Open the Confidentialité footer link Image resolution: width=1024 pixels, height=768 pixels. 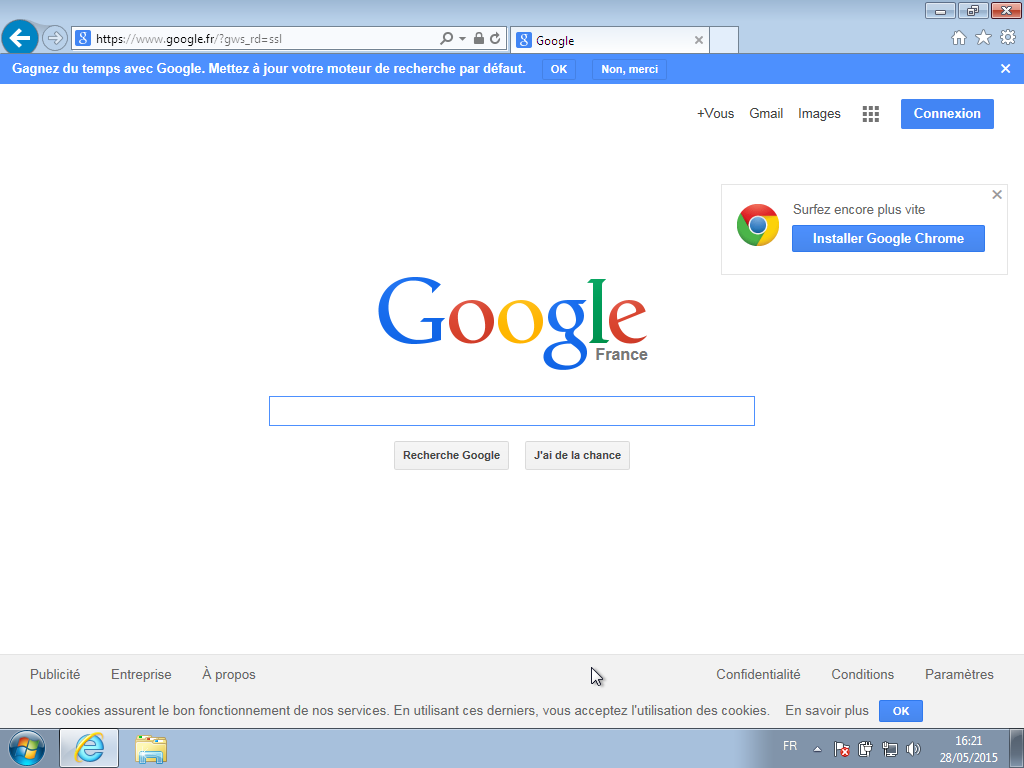tap(758, 675)
